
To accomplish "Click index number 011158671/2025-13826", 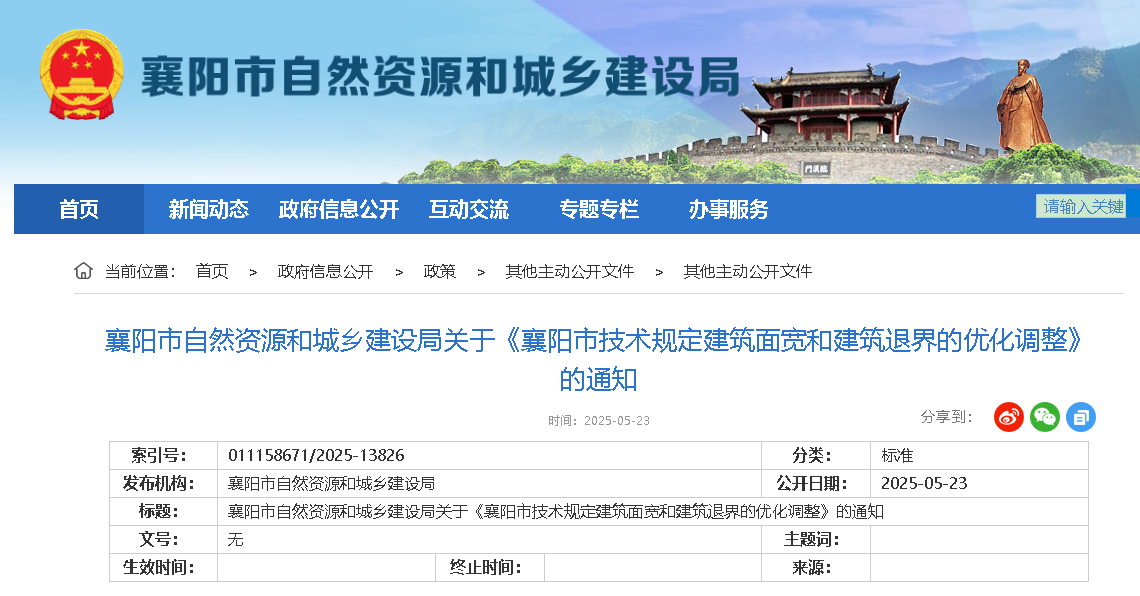I will tap(316, 455).
